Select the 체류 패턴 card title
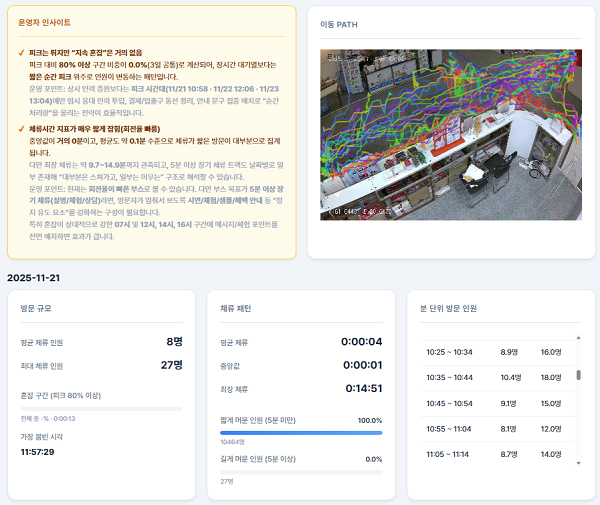 click(x=236, y=308)
